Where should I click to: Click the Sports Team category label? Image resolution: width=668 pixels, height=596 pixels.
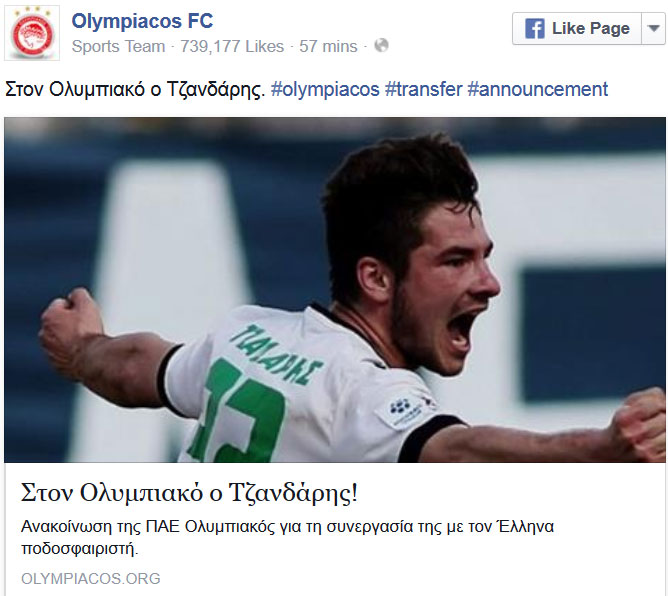(118, 46)
